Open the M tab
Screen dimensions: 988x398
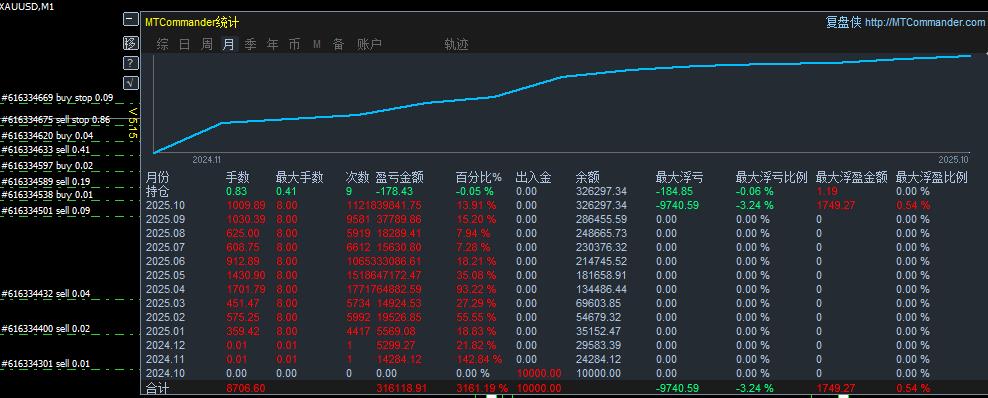[317, 45]
